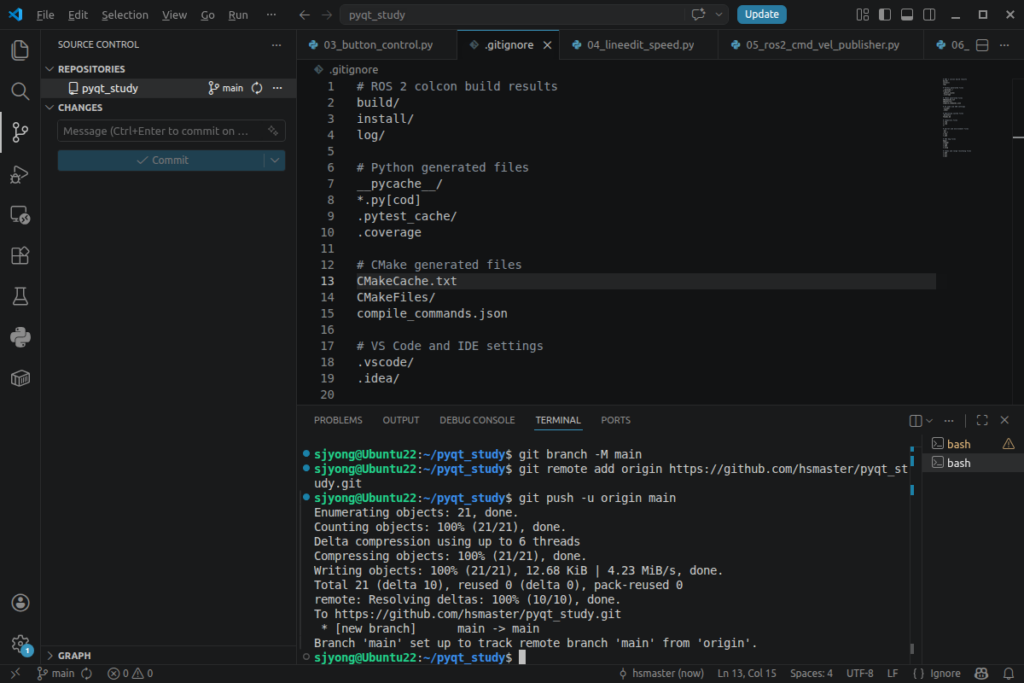1024x683 pixels.
Task: Open the Explorer view in activity bar
Action: pyautogui.click(x=20, y=50)
